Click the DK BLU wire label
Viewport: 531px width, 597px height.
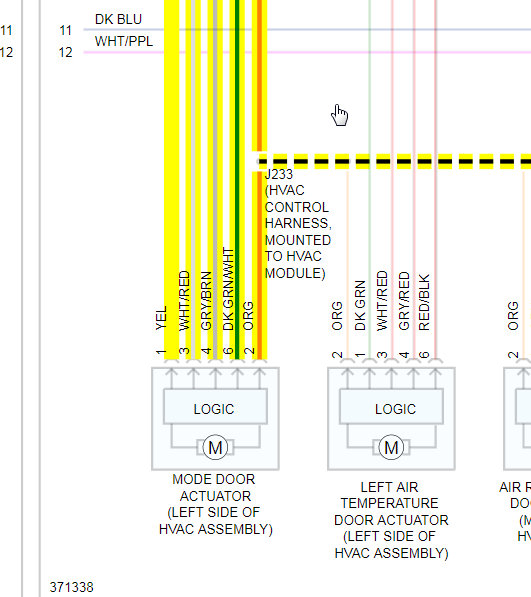point(118,19)
